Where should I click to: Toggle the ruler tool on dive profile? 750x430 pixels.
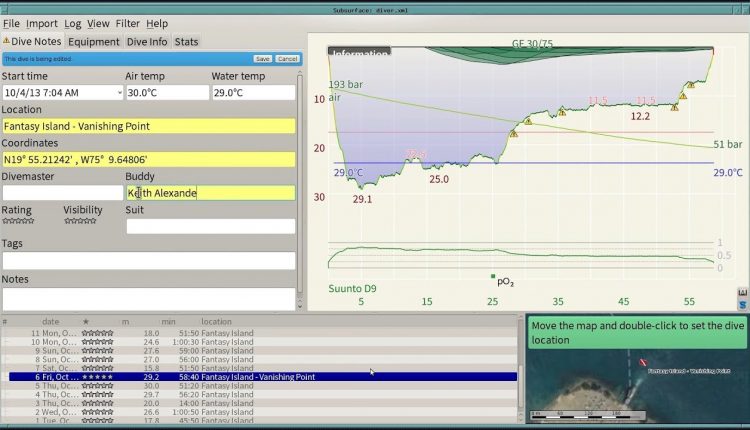tap(742, 292)
